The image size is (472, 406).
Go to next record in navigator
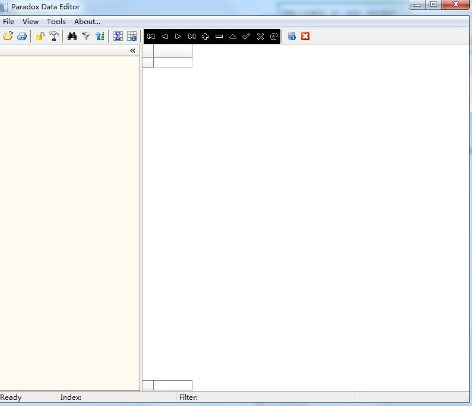[178, 36]
